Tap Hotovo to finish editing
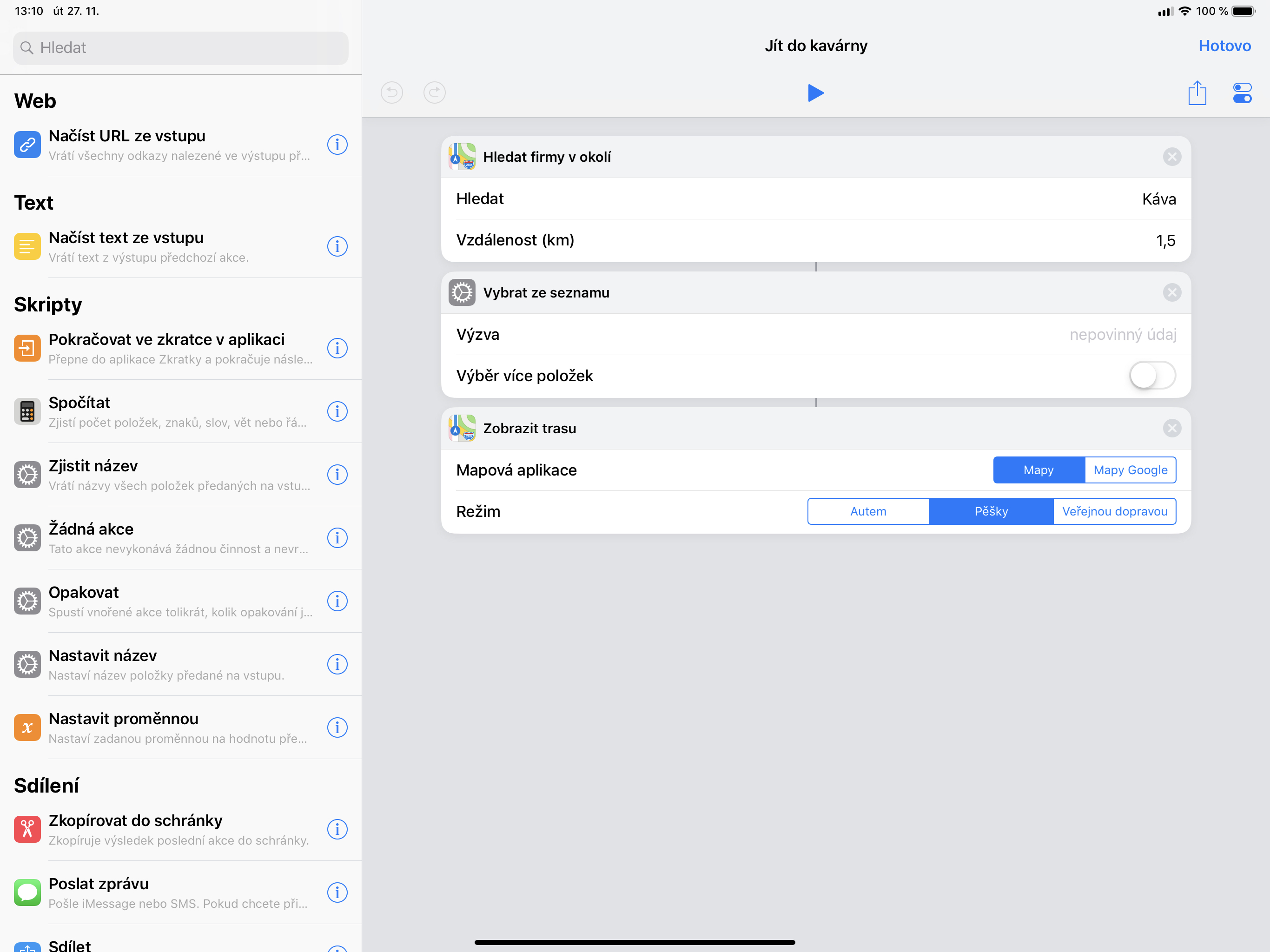 point(1224,46)
